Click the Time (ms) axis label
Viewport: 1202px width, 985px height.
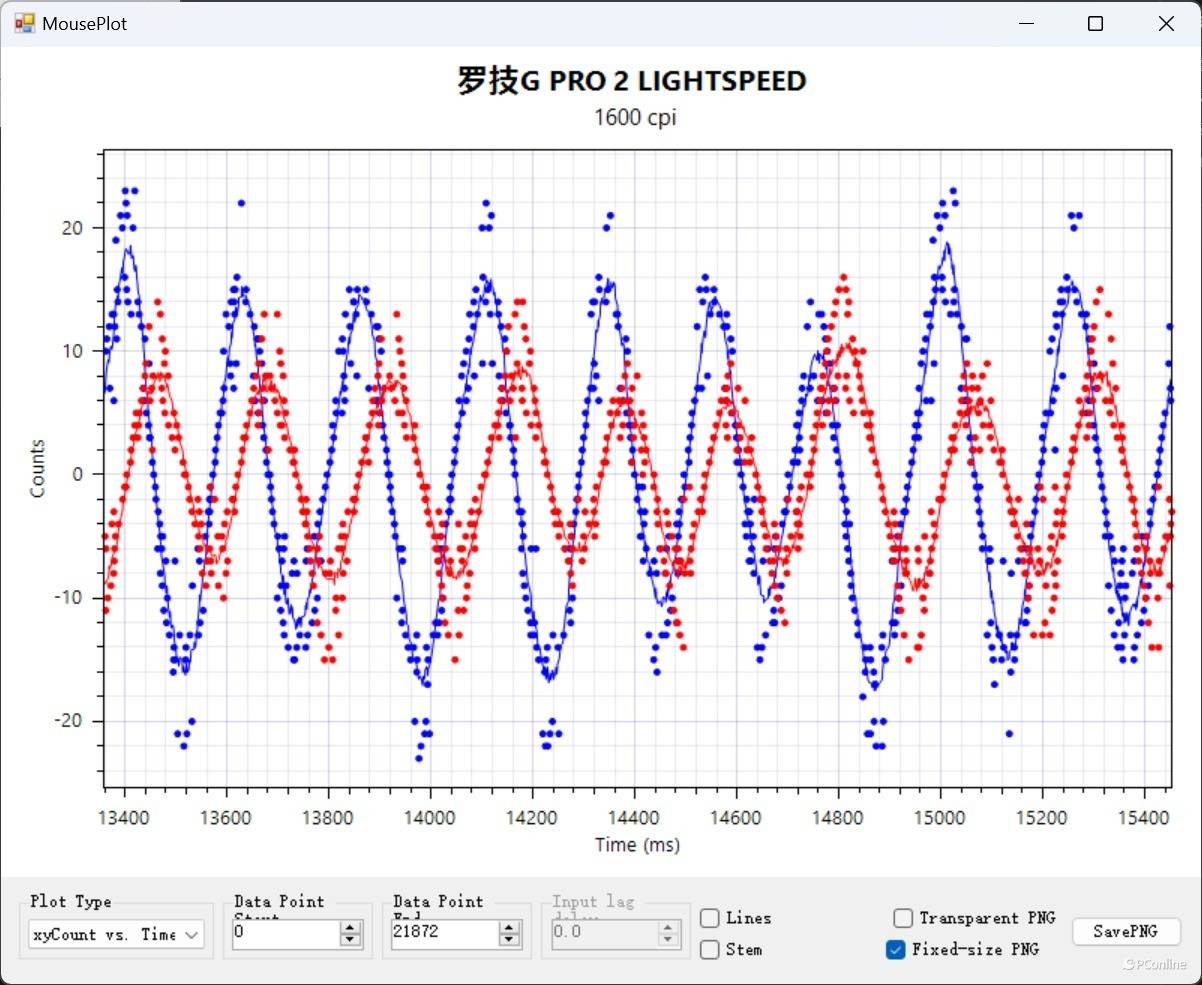[637, 845]
